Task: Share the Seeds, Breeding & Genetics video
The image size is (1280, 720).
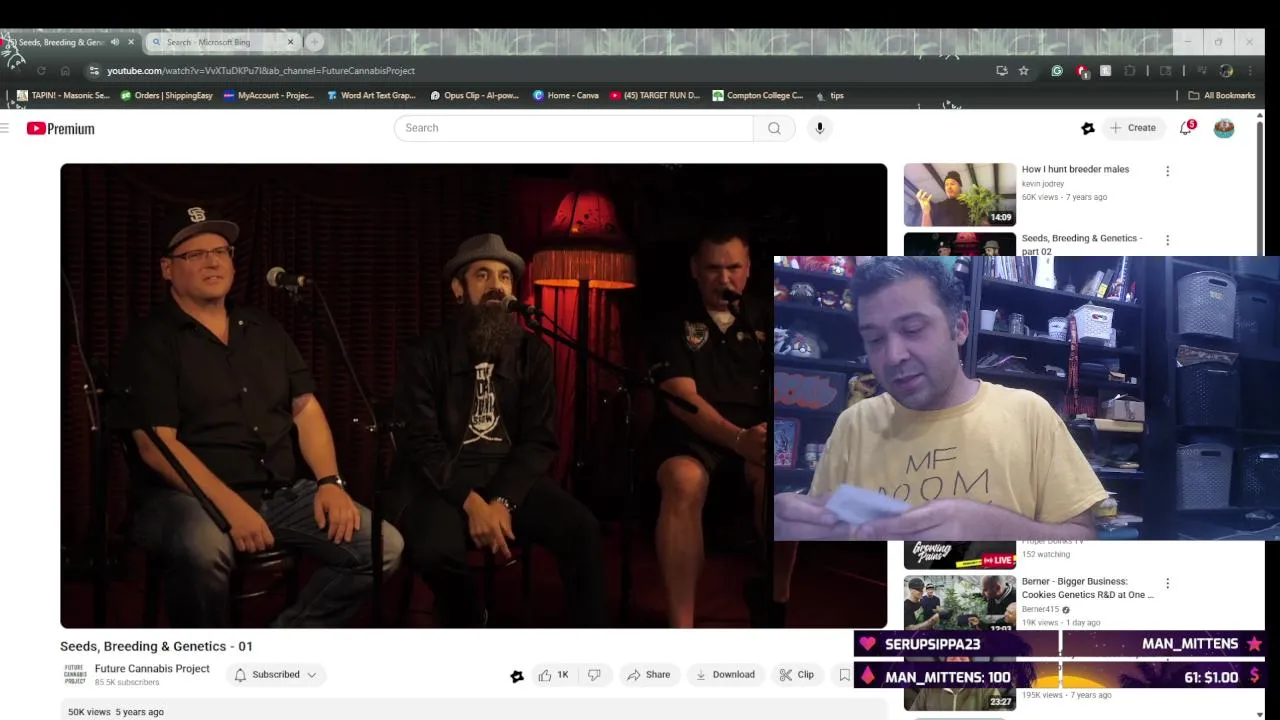Action: click(x=648, y=675)
